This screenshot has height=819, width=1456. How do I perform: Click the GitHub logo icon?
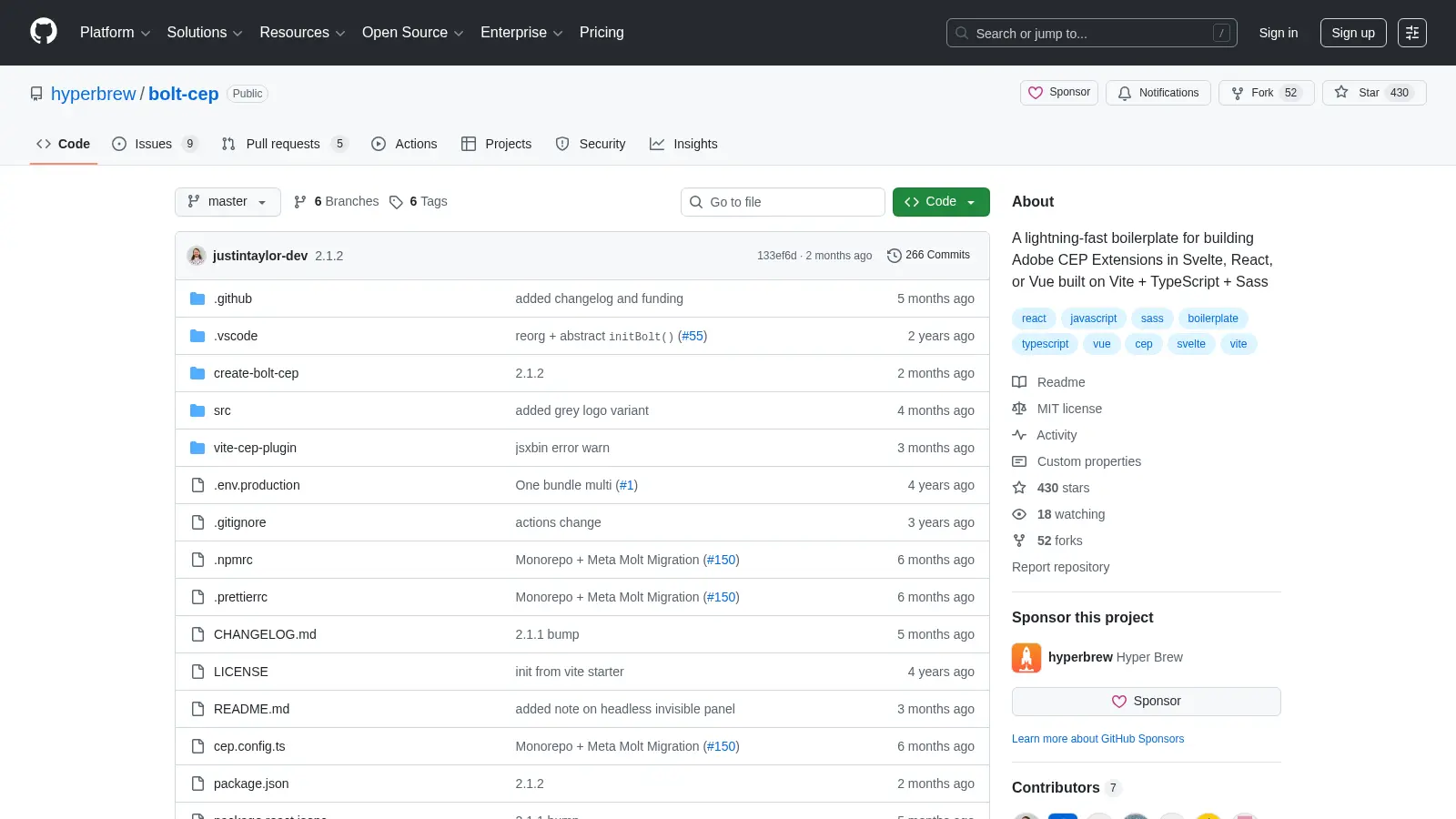click(44, 32)
